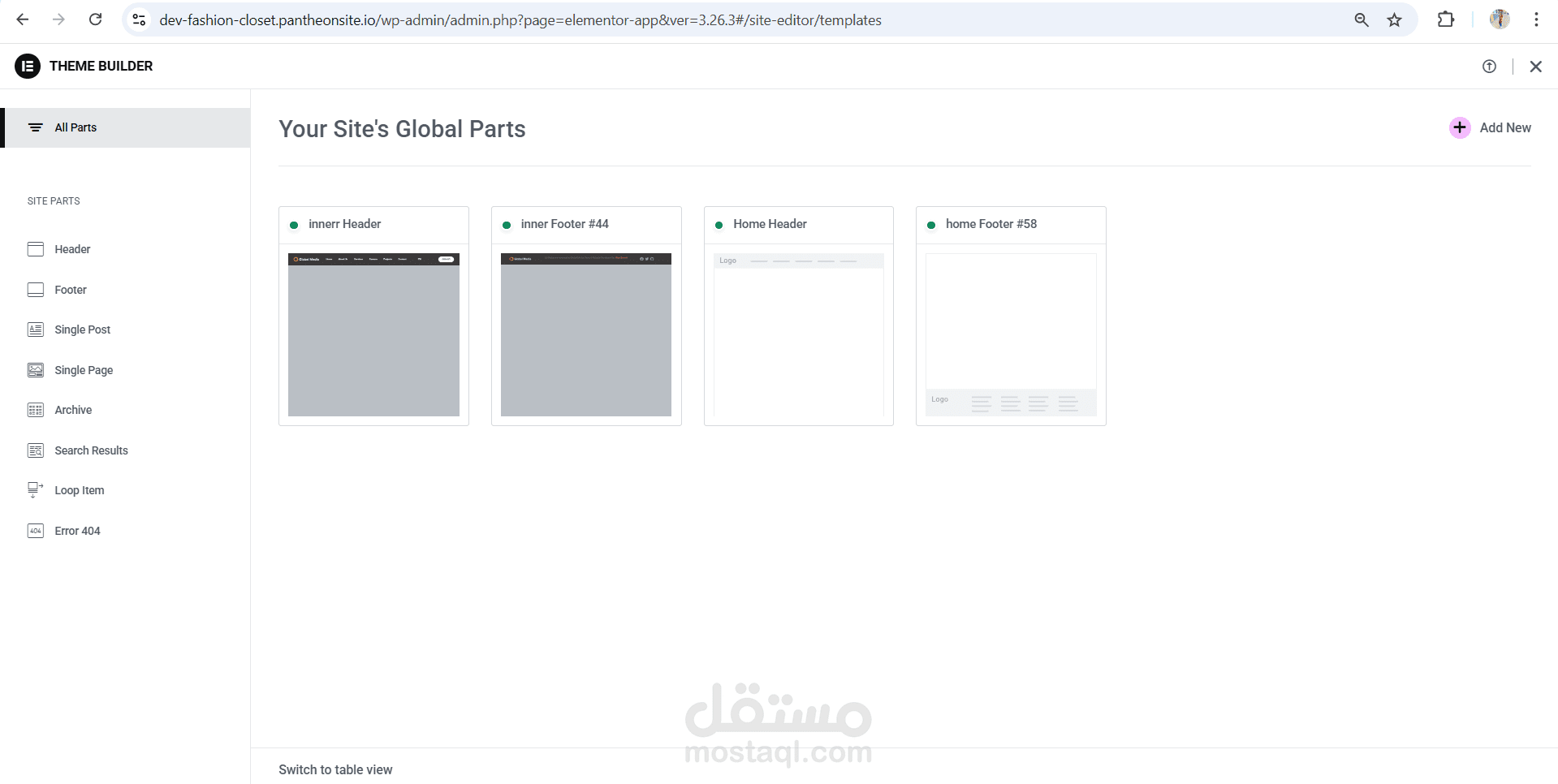This screenshot has height=784, width=1558.
Task: Click the Search Results icon
Action: pos(36,450)
